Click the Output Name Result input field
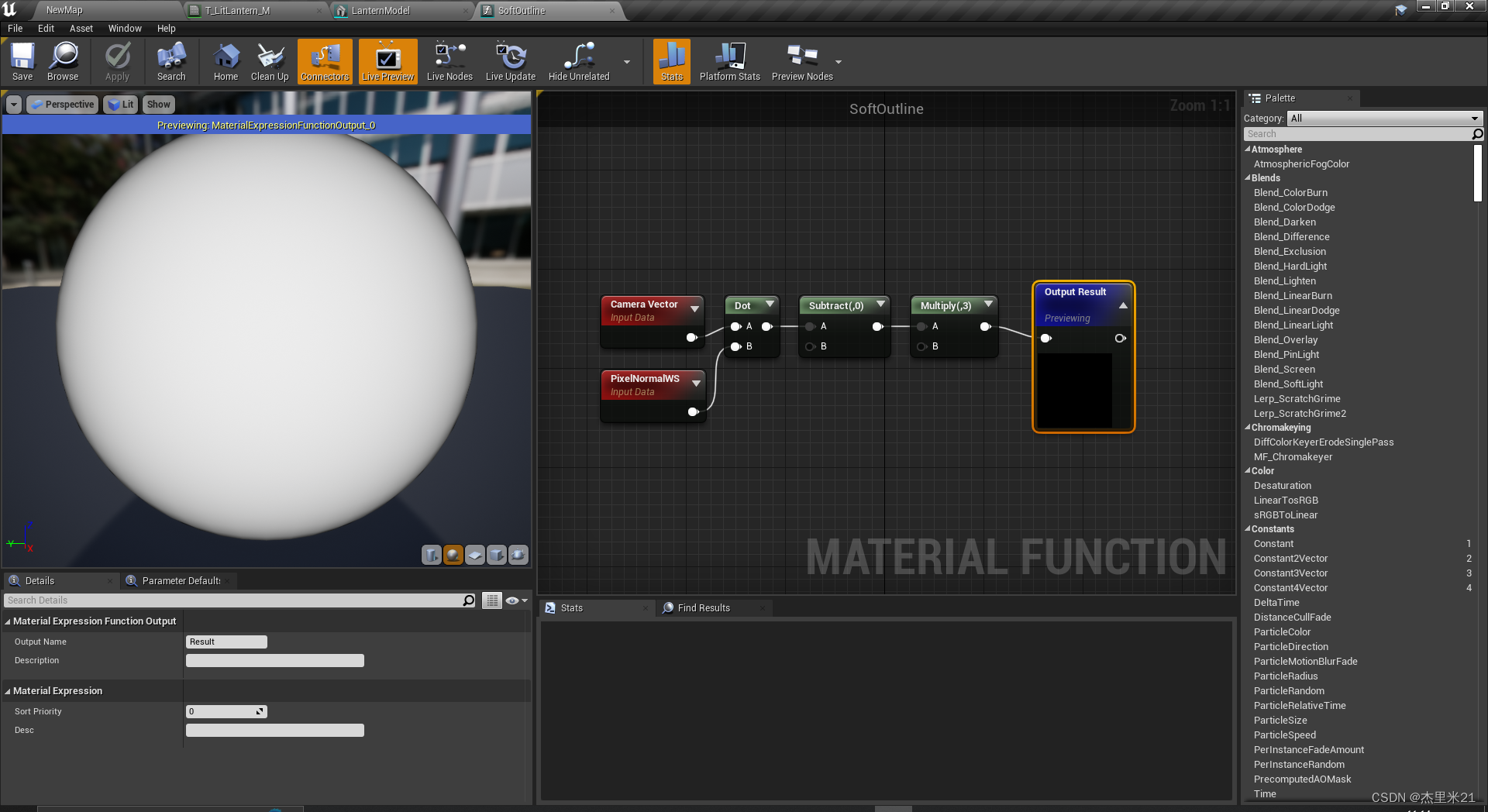This screenshot has width=1488, height=812. click(x=226, y=642)
